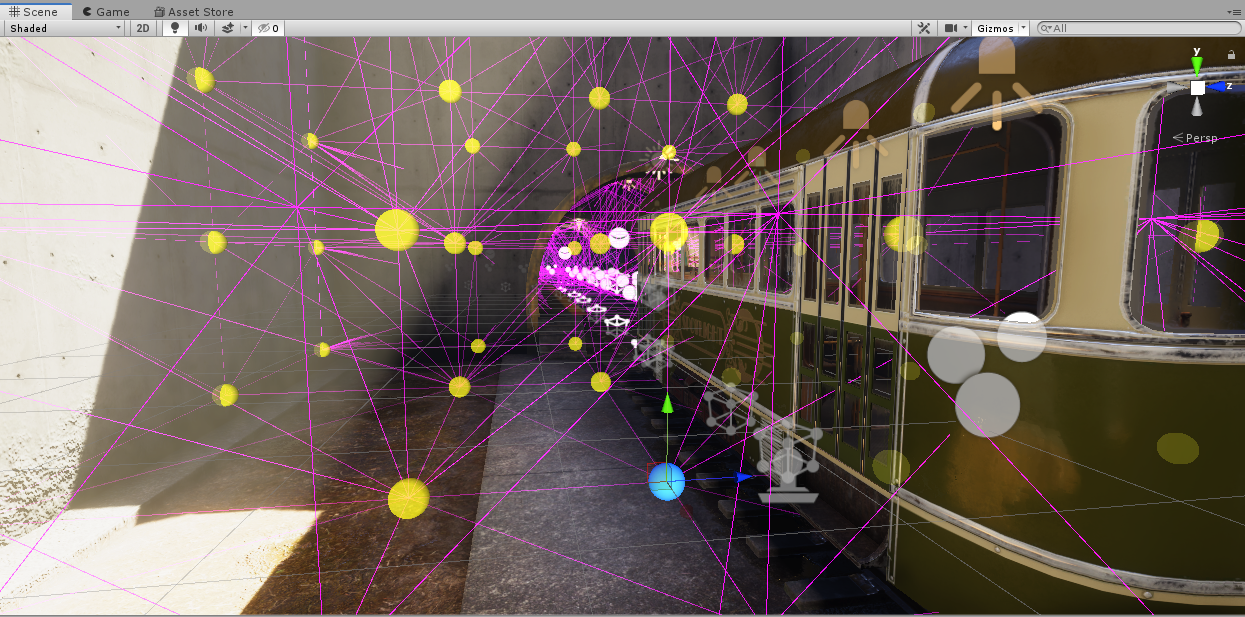This screenshot has width=1245, height=617.
Task: Toggle scene lighting with the lightbulb icon
Action: point(177,28)
